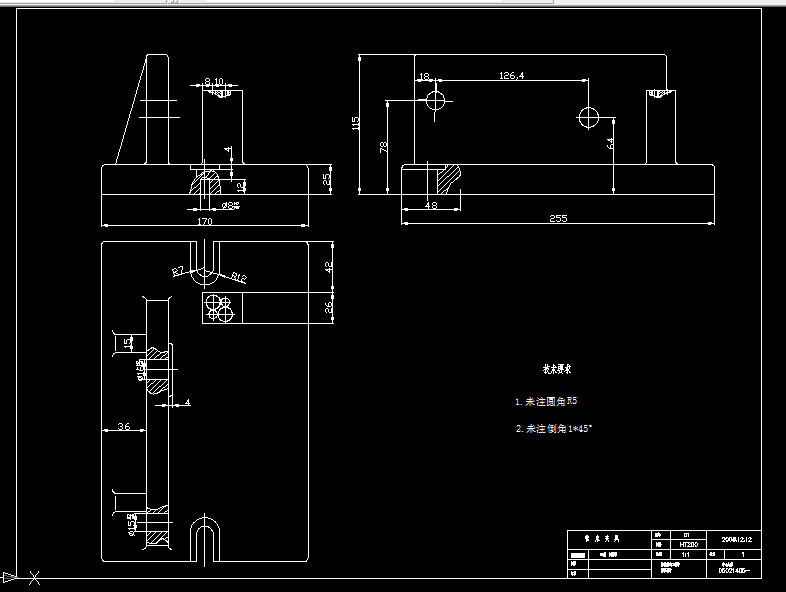Click the 12.12 date in the title block
This screenshot has width=786, height=592.
click(x=736, y=540)
